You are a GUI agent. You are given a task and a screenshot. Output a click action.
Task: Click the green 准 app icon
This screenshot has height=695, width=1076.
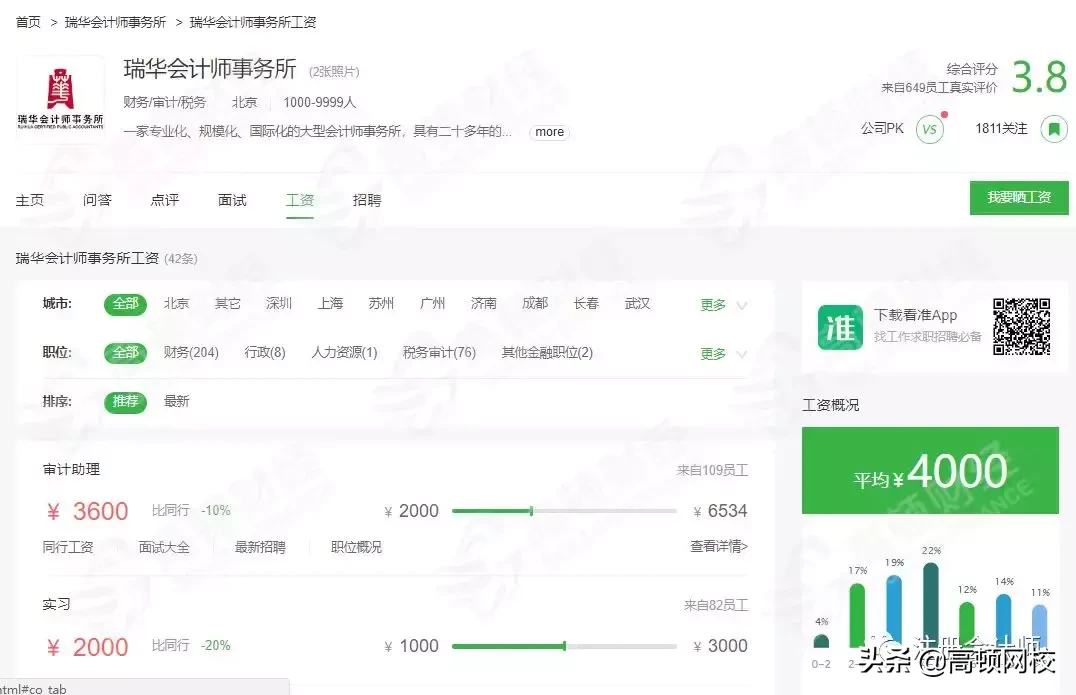(x=839, y=325)
